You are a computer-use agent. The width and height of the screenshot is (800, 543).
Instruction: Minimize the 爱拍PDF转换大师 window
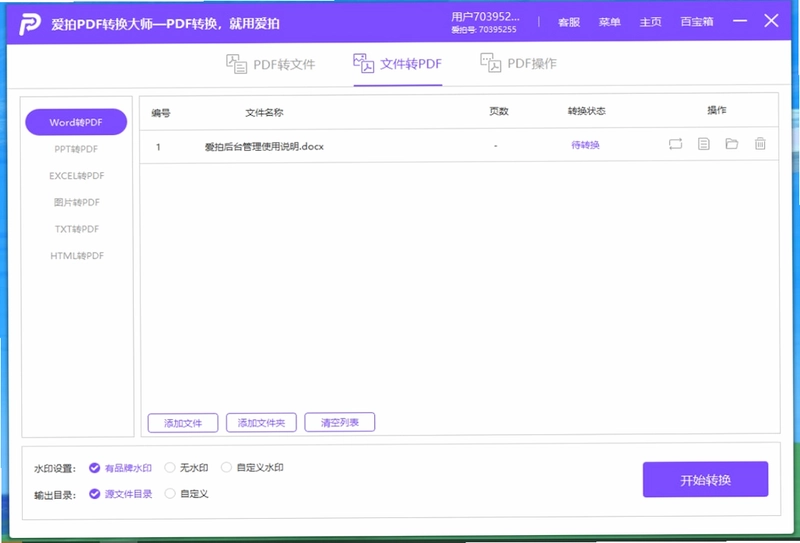click(x=740, y=21)
